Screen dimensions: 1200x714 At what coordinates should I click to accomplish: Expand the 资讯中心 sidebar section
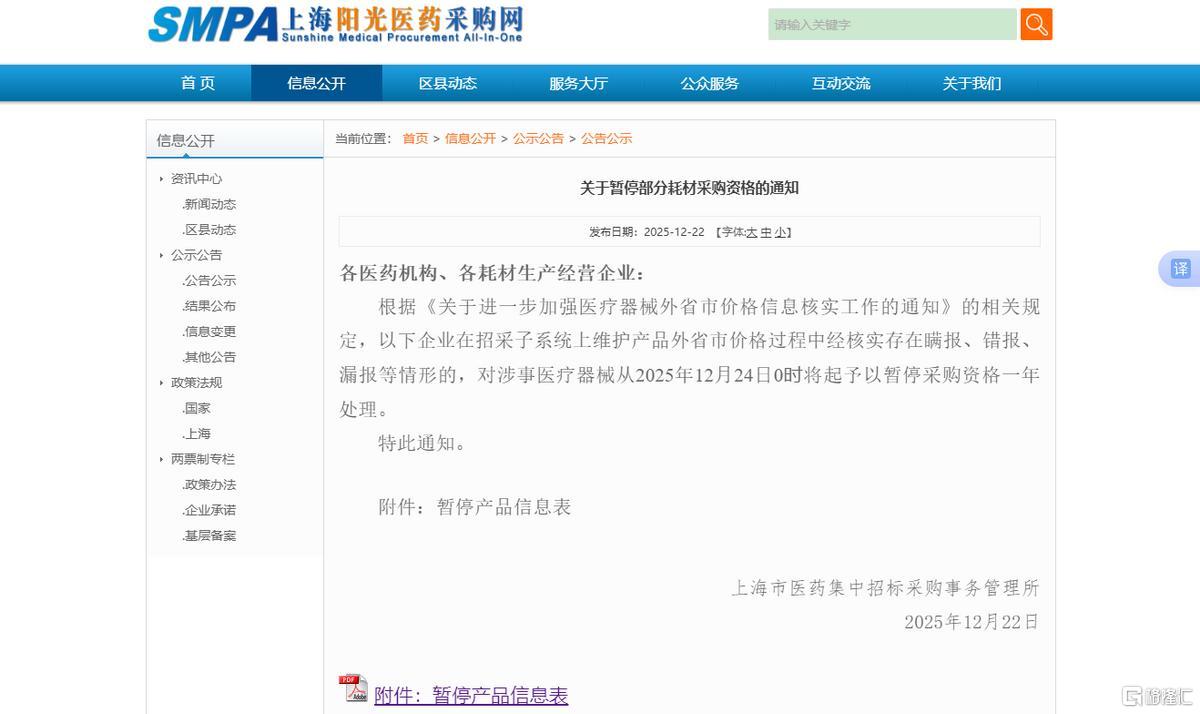[162, 179]
